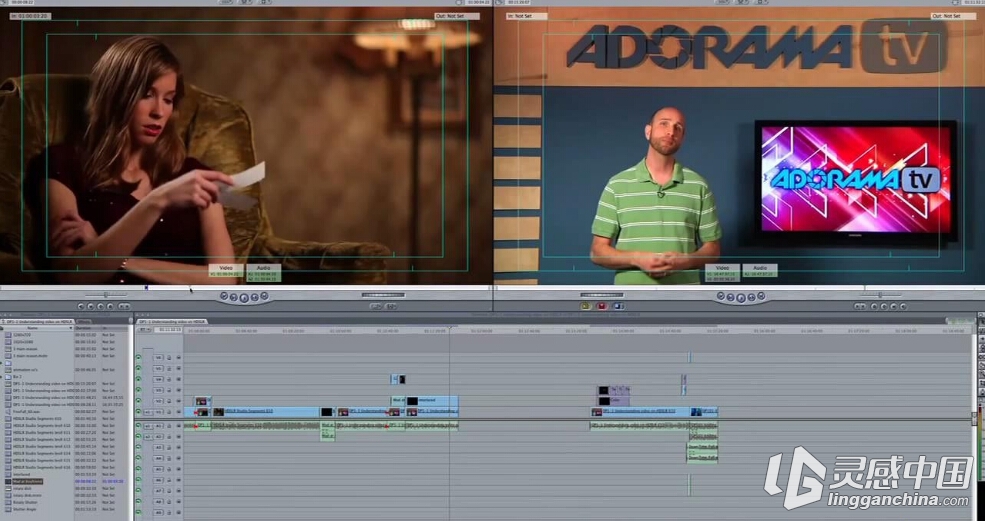Sort Browser by Duration column header

[x=88, y=328]
